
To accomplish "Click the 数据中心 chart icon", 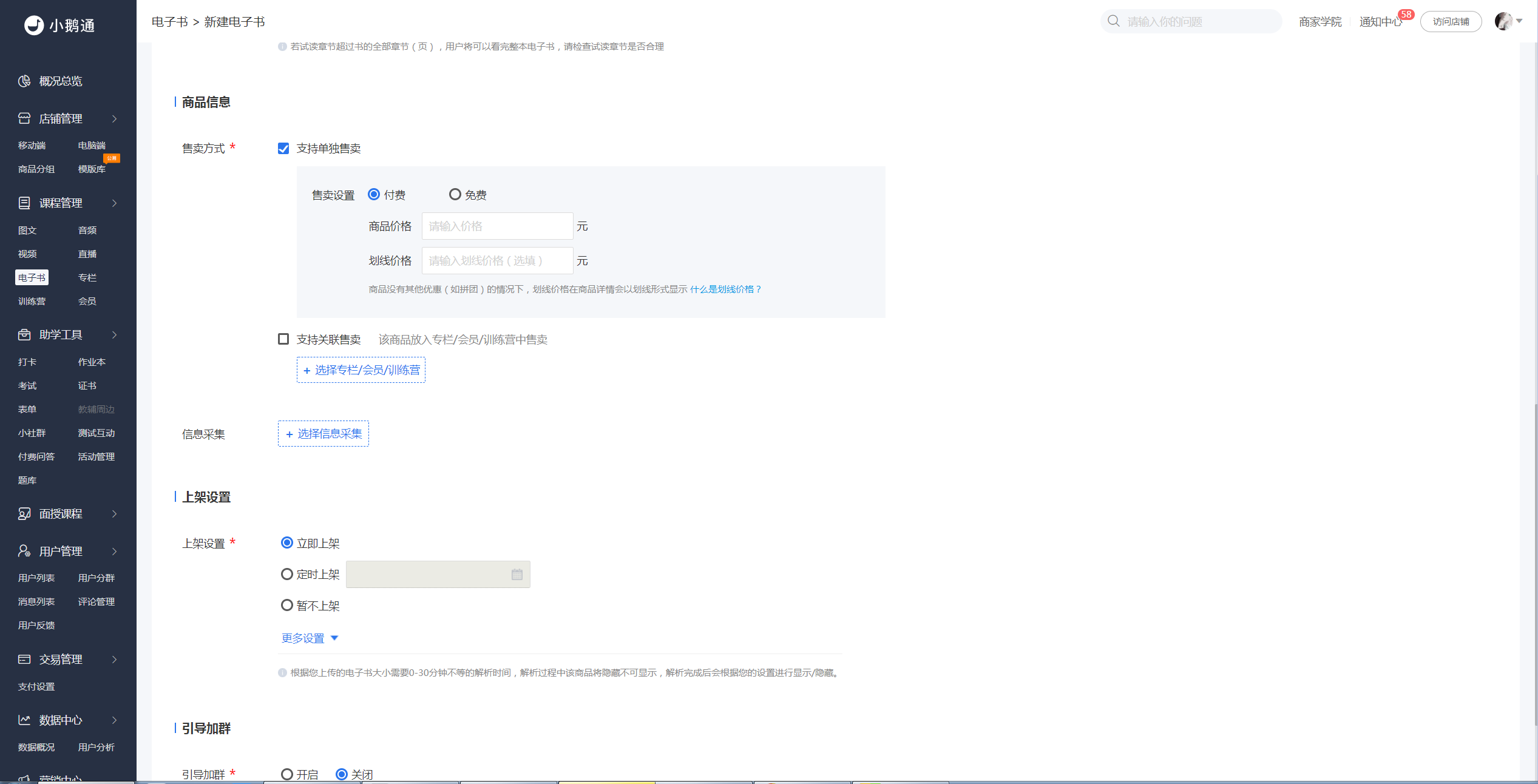I will [x=24, y=720].
